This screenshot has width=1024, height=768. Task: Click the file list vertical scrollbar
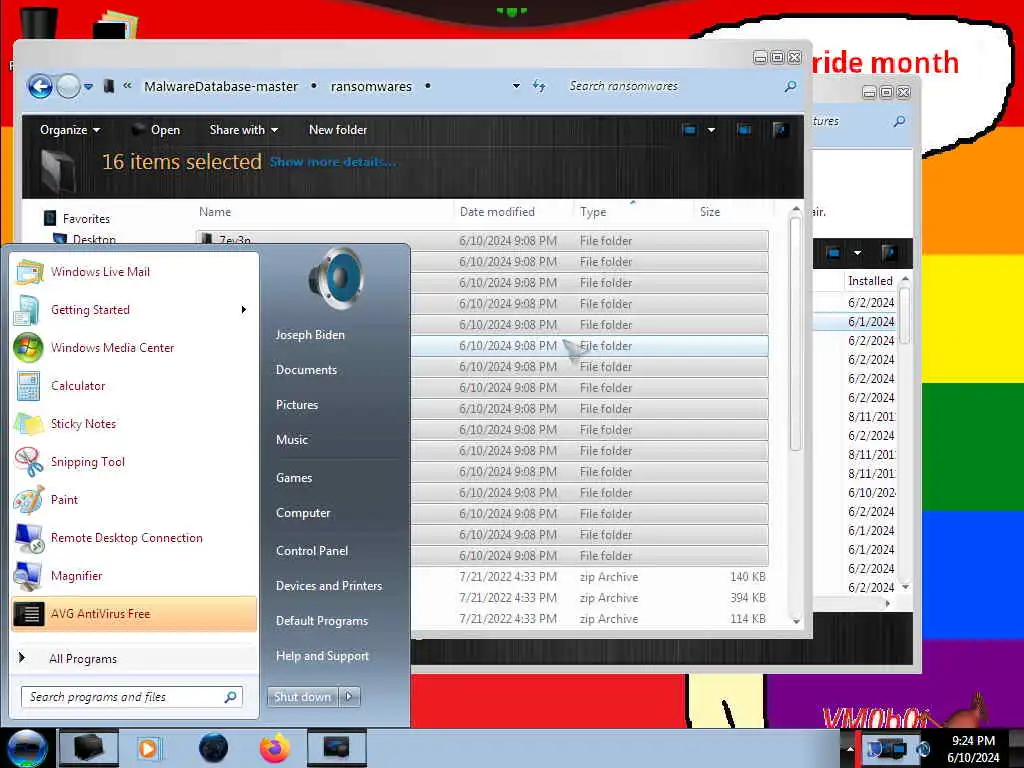pyautogui.click(x=795, y=333)
